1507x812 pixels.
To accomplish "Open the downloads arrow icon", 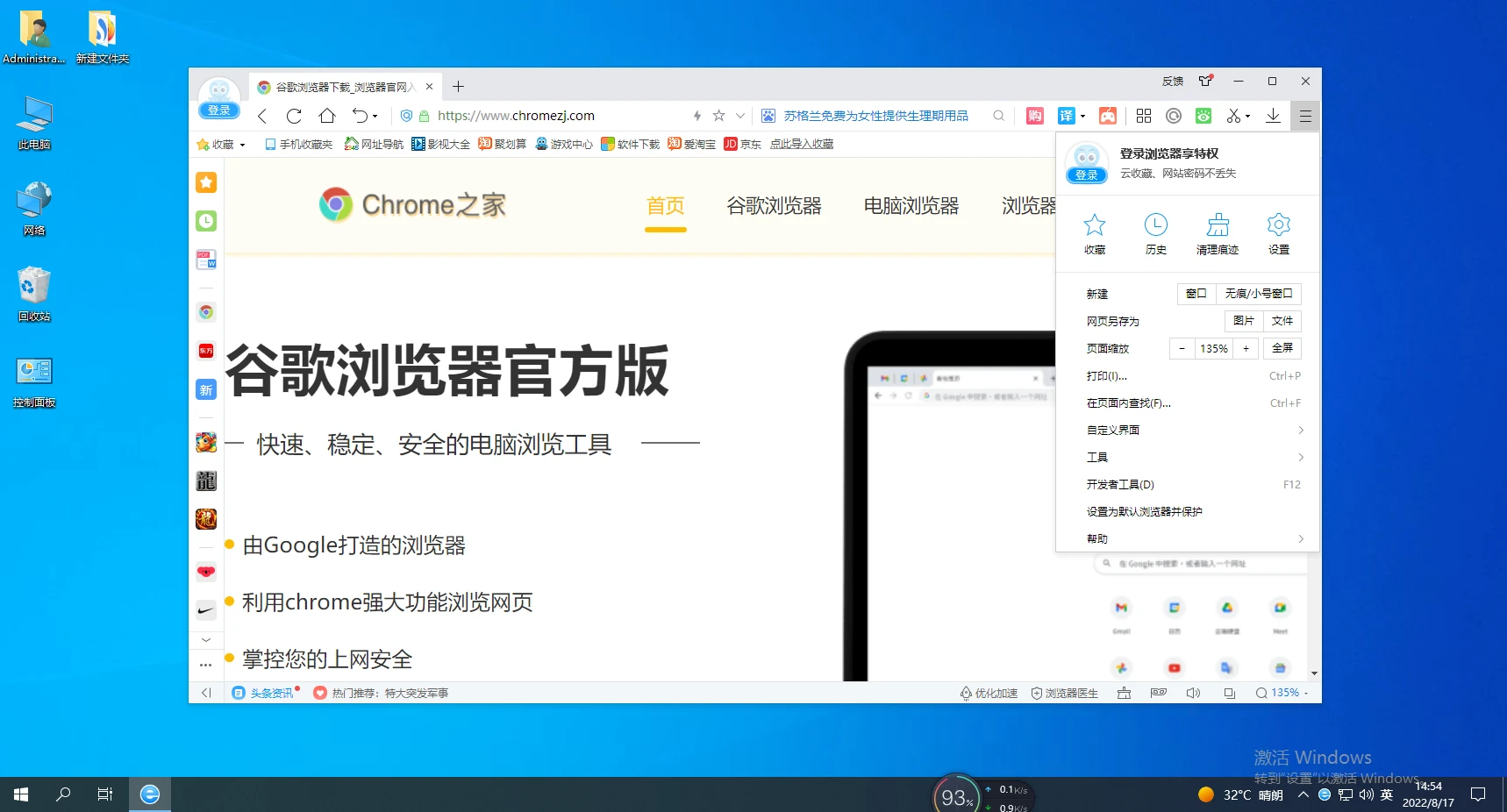I will 1273,116.
